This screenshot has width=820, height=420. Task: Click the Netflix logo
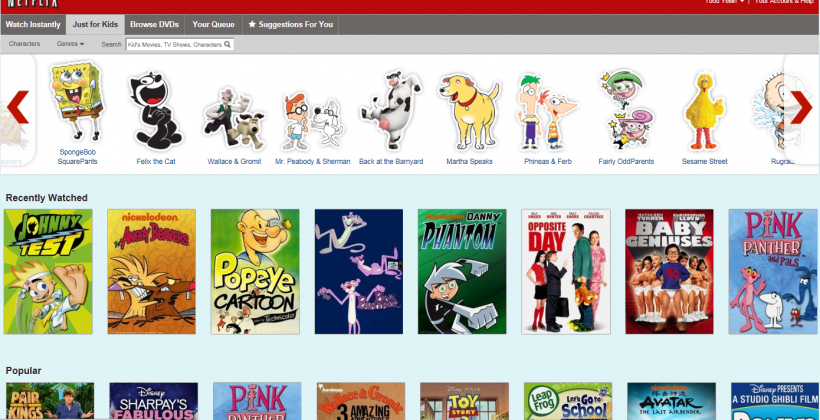coord(33,4)
